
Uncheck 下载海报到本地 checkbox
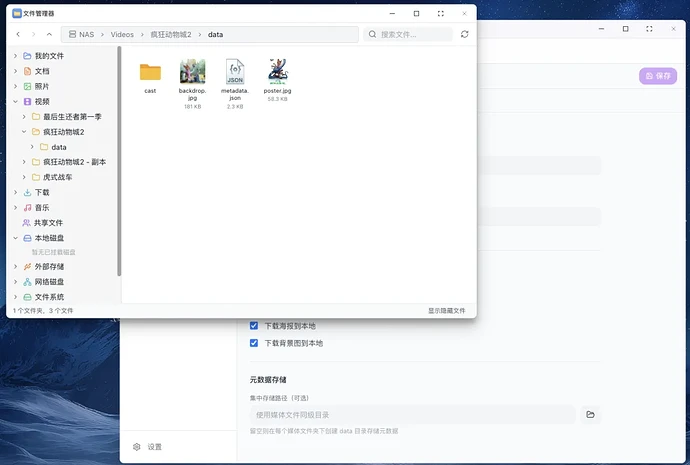coord(254,326)
